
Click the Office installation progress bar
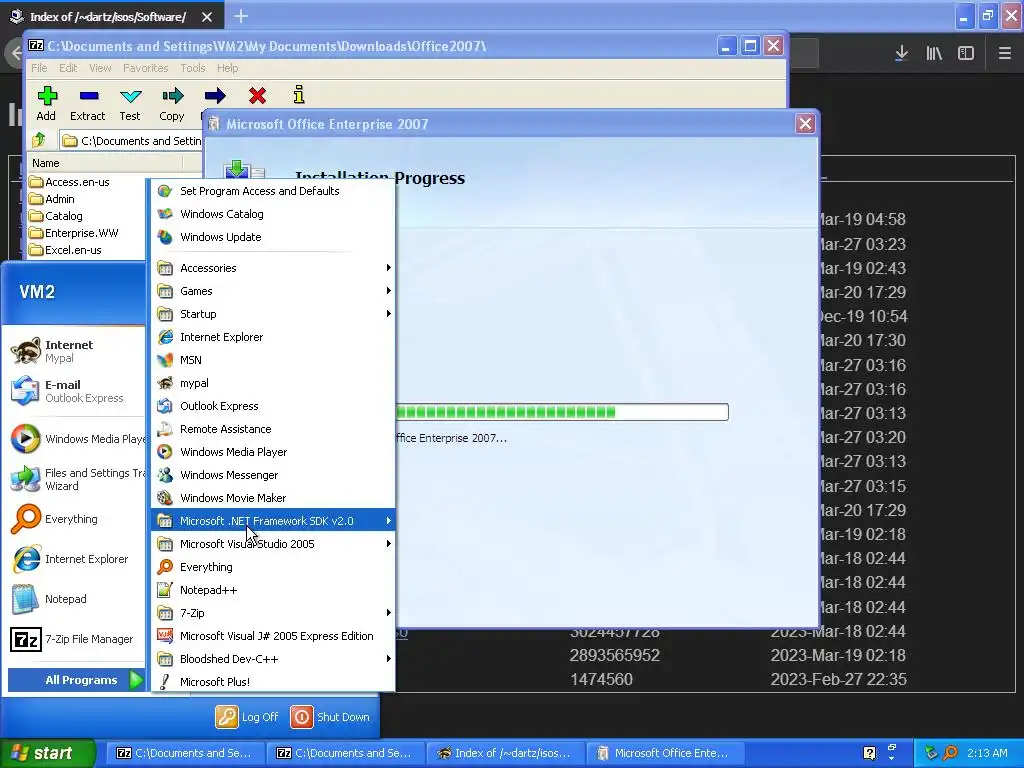(562, 412)
